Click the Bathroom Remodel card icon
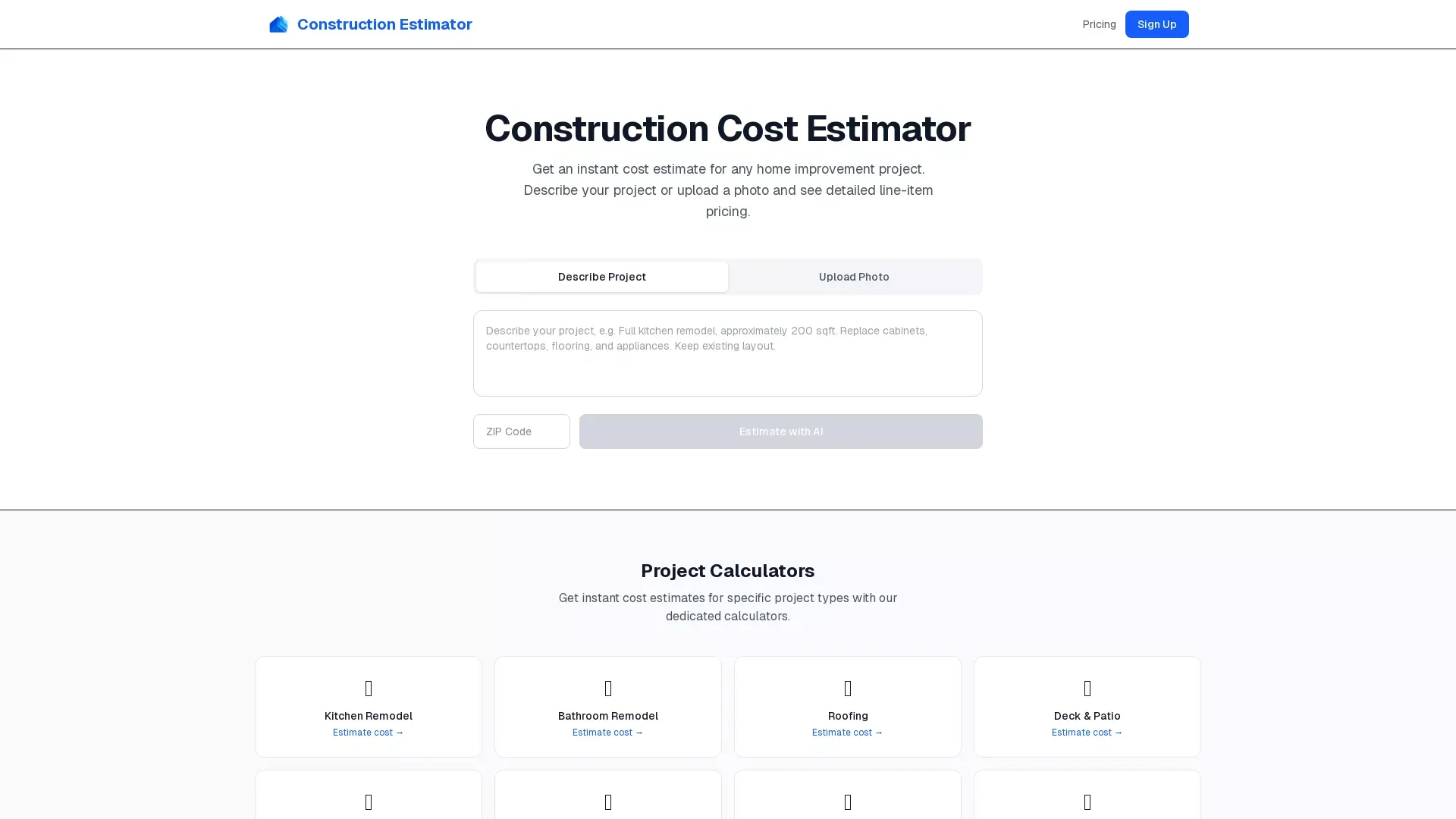The image size is (1456, 819). click(608, 689)
